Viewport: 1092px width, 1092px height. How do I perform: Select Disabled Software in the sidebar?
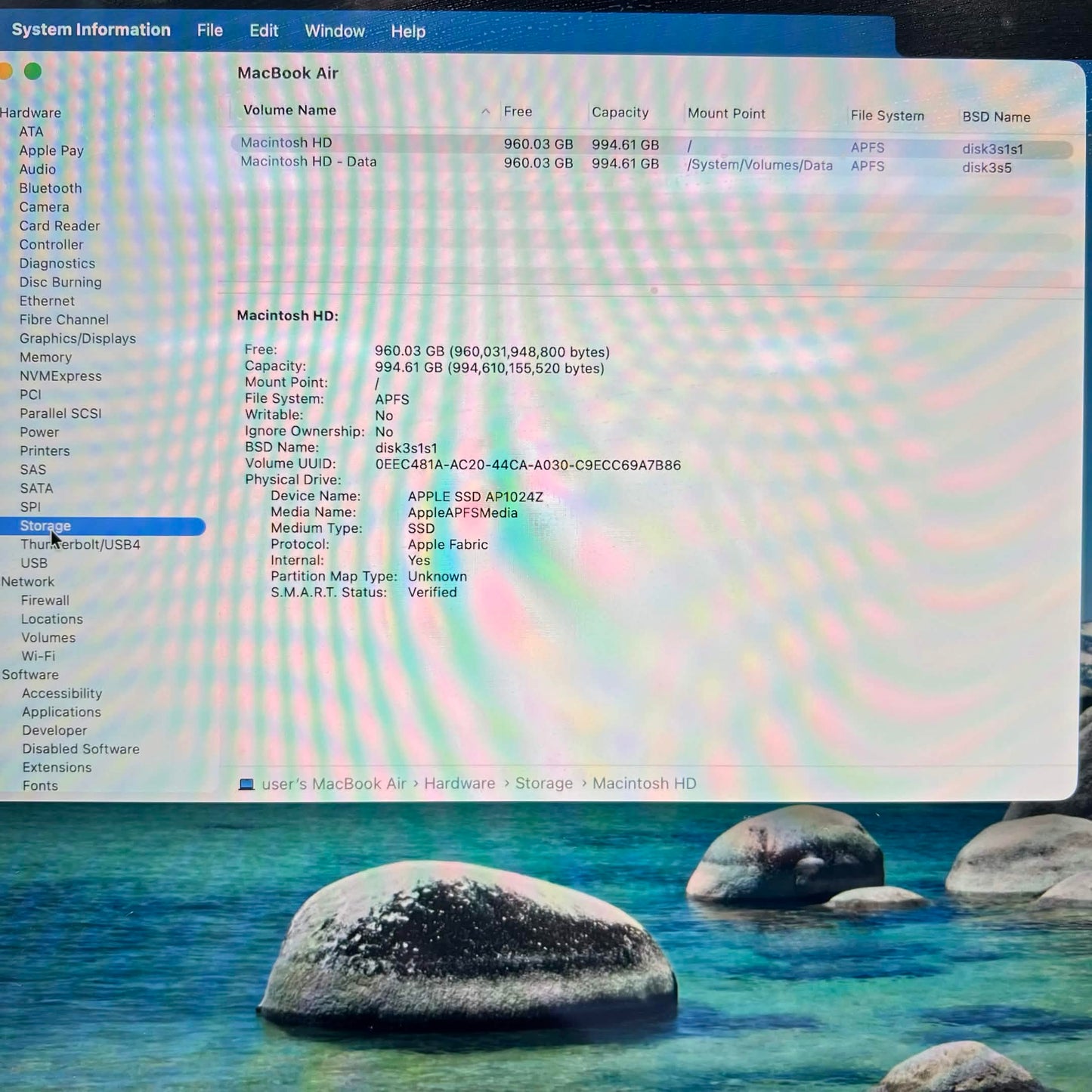(81, 749)
